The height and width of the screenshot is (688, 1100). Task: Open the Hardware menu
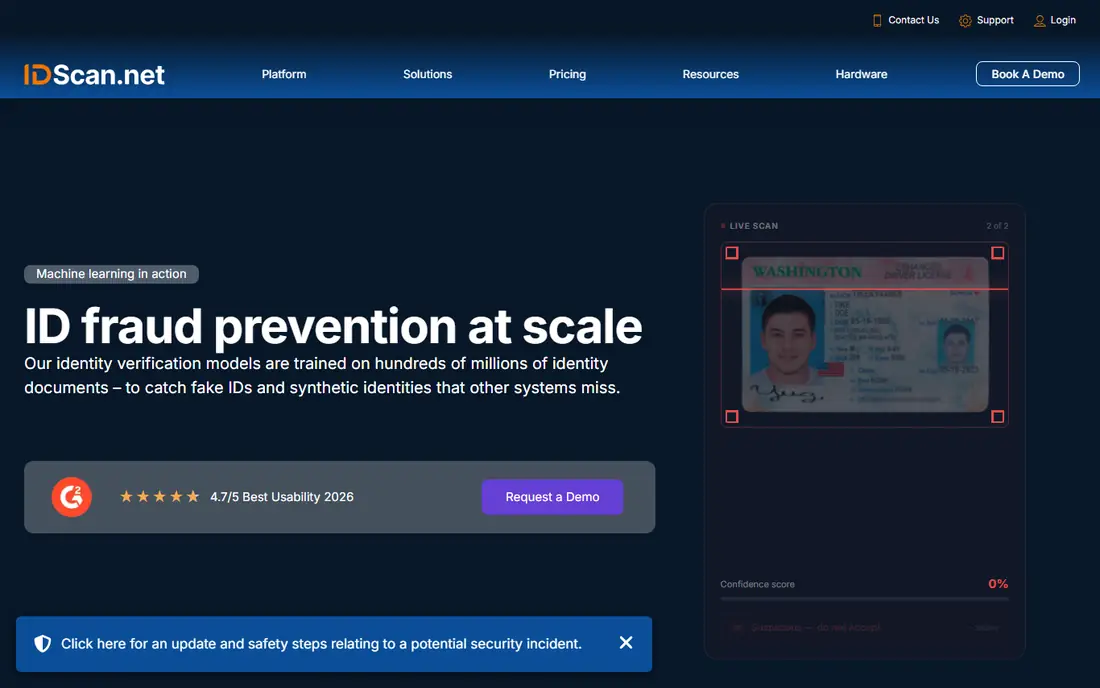[861, 74]
